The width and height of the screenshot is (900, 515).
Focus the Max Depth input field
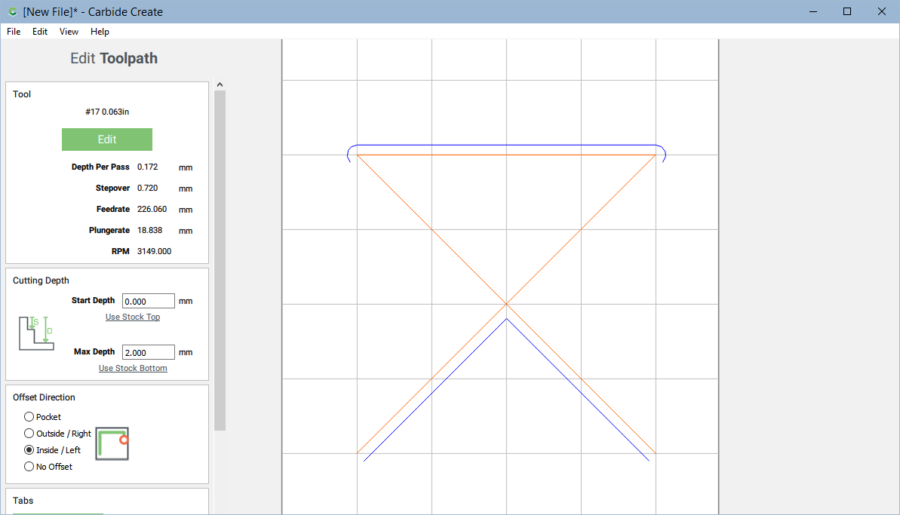coord(148,352)
